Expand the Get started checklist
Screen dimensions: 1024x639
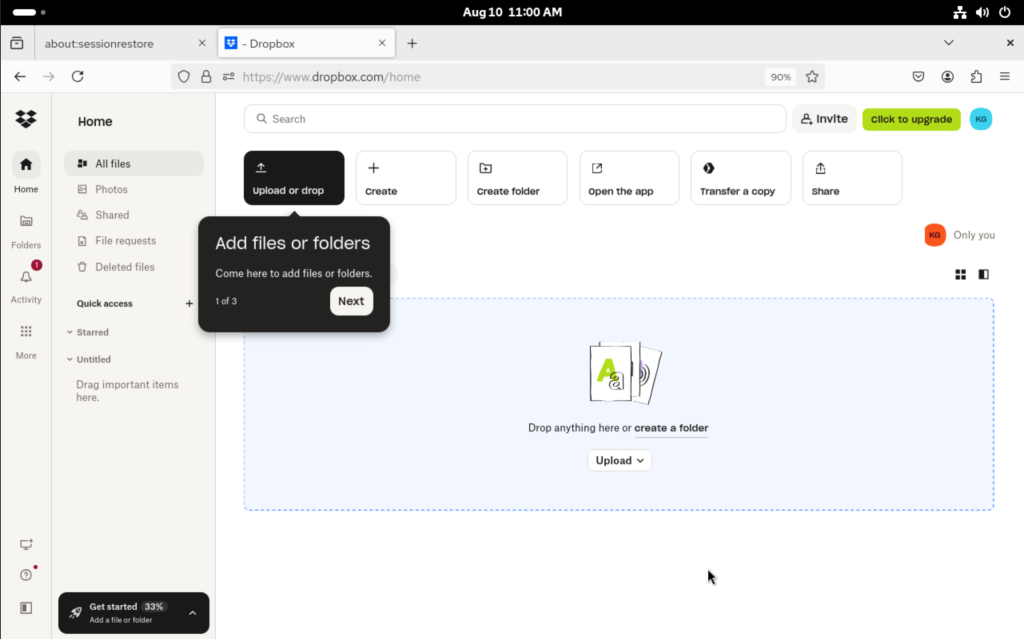(x=192, y=613)
